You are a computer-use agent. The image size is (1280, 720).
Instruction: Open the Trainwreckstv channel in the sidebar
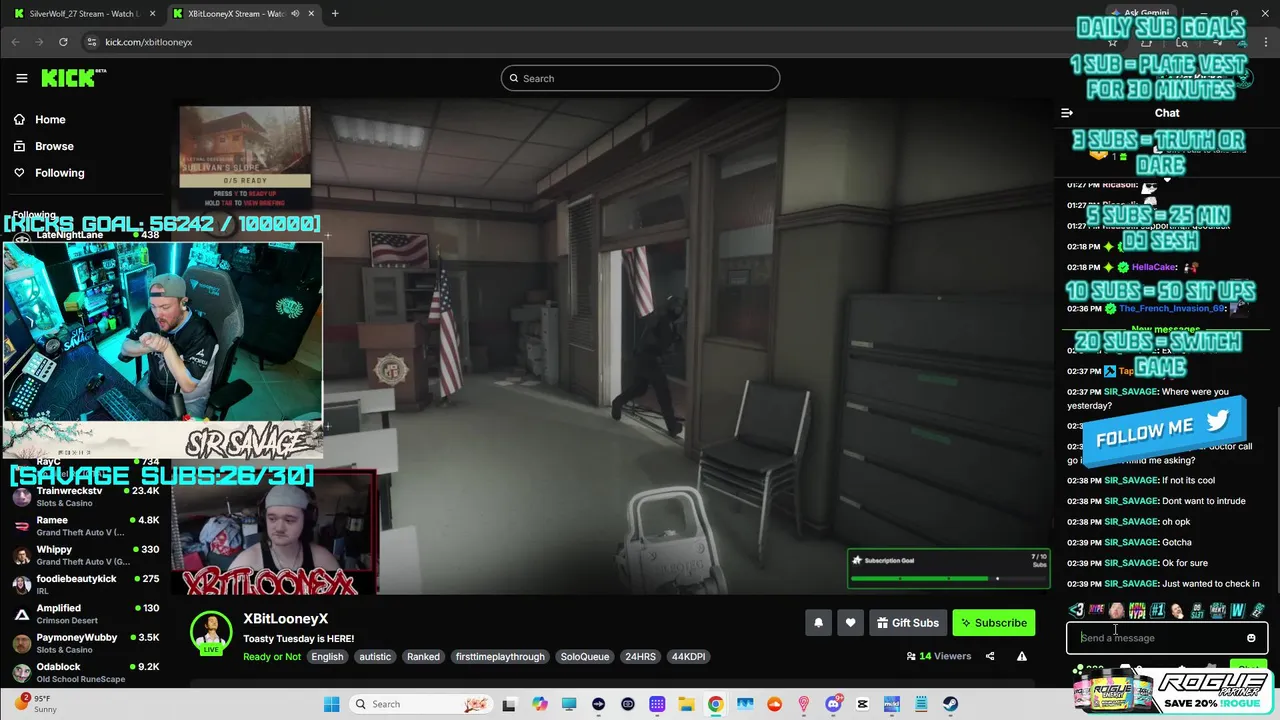[85, 497]
